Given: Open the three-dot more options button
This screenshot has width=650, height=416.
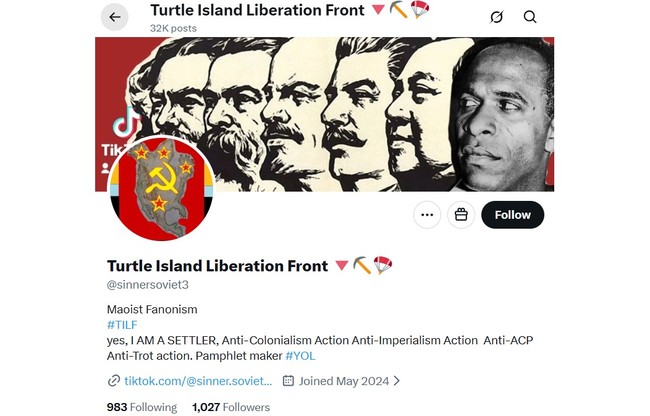Looking at the screenshot, I should tap(427, 215).
